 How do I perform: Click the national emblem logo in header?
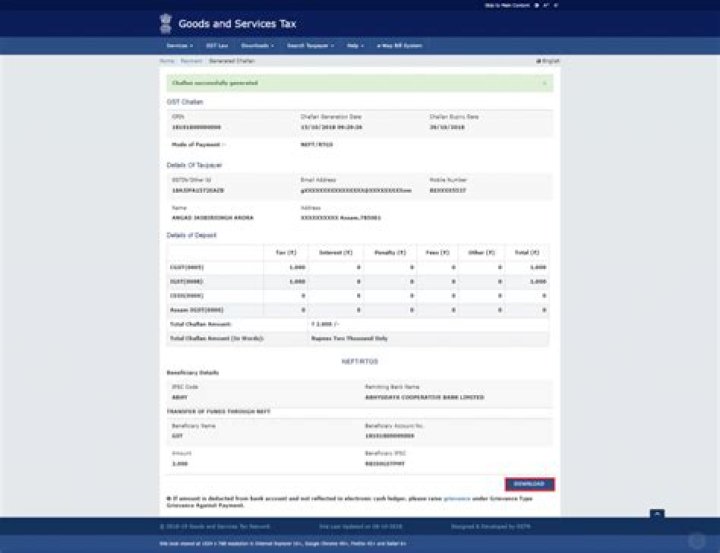[x=166, y=24]
